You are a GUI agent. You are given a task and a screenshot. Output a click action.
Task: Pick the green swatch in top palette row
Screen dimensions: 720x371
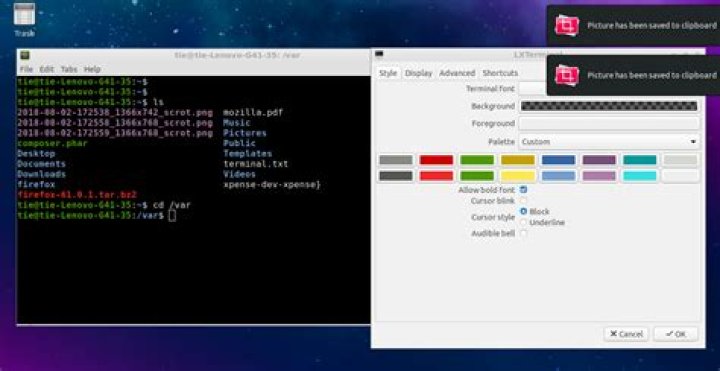[x=477, y=160]
